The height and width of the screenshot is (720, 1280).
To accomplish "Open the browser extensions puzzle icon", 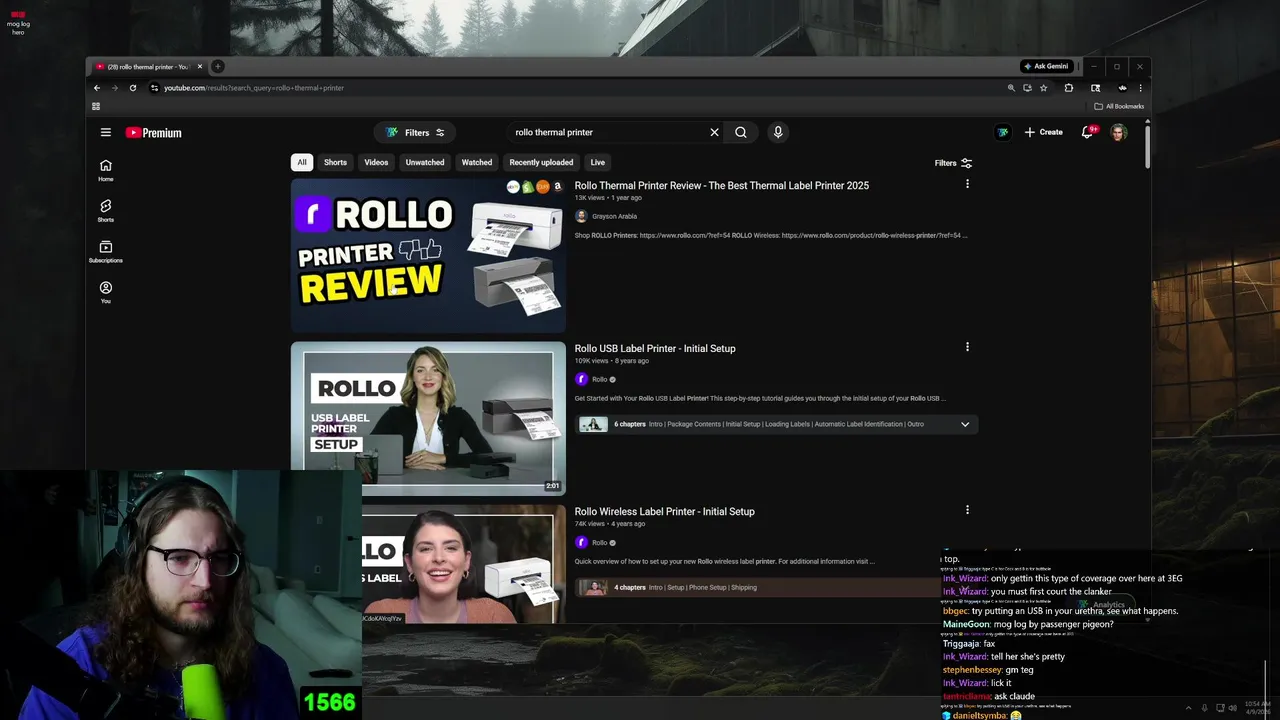I will pyautogui.click(x=1069, y=88).
